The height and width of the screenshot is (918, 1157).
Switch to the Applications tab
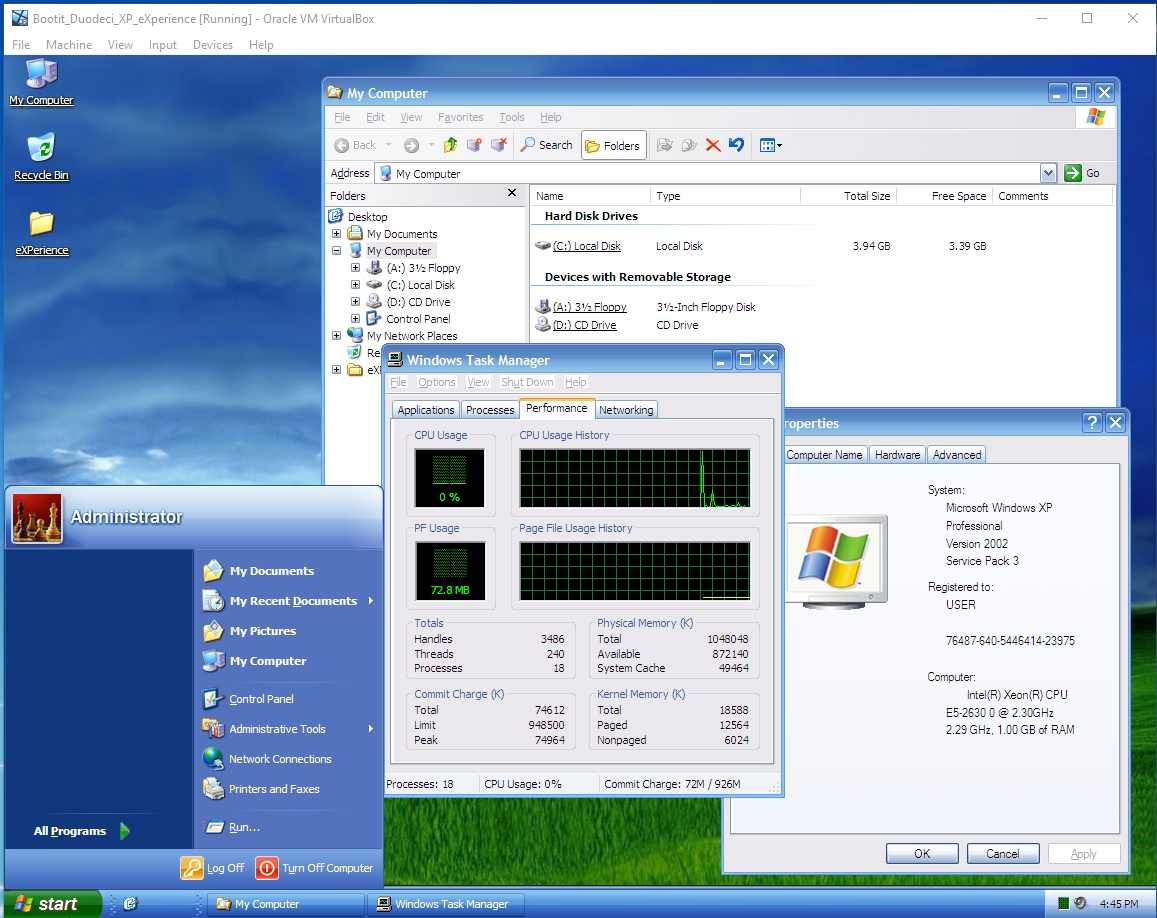tap(426, 410)
